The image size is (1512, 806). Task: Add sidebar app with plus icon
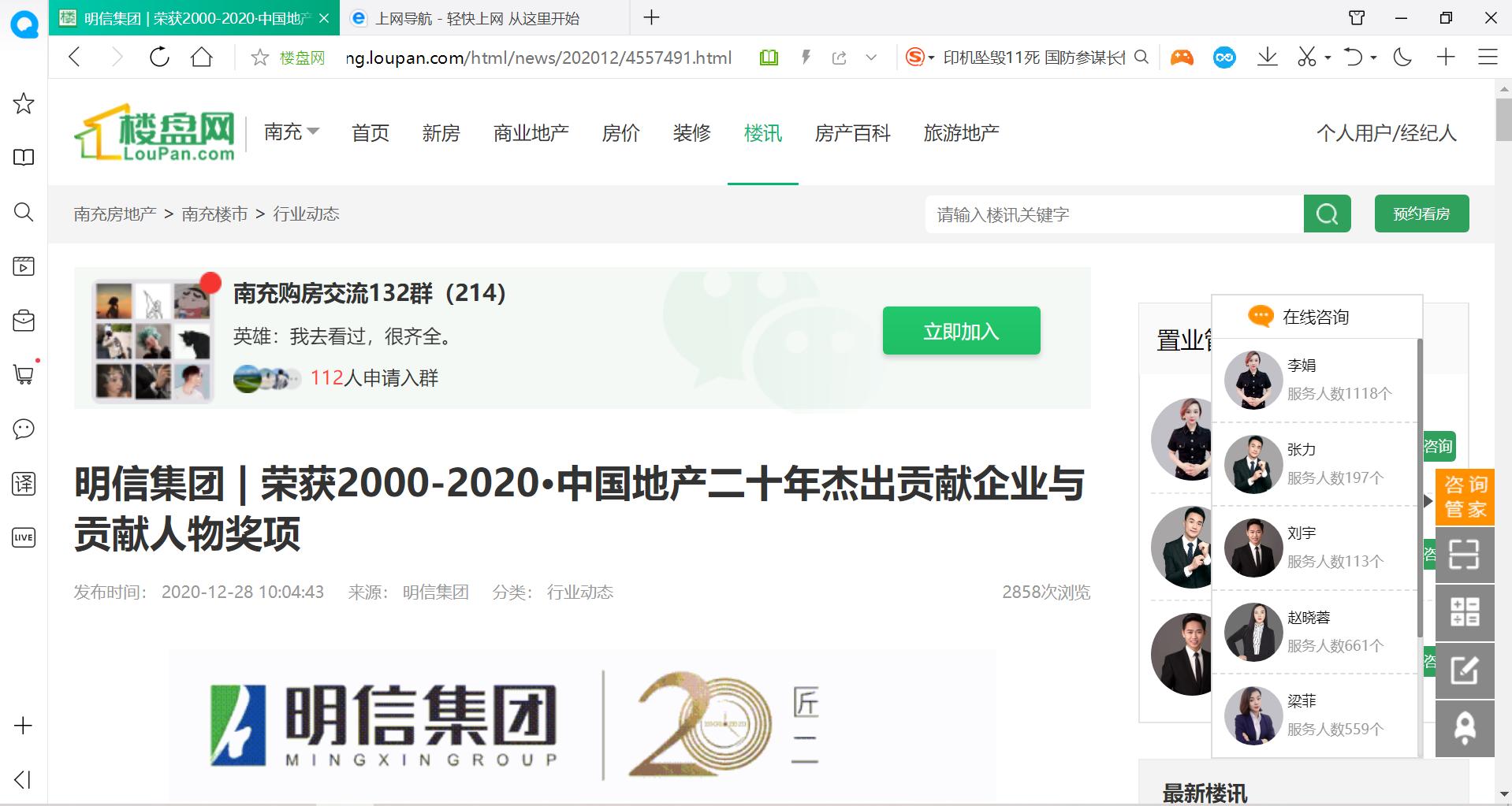[x=24, y=726]
